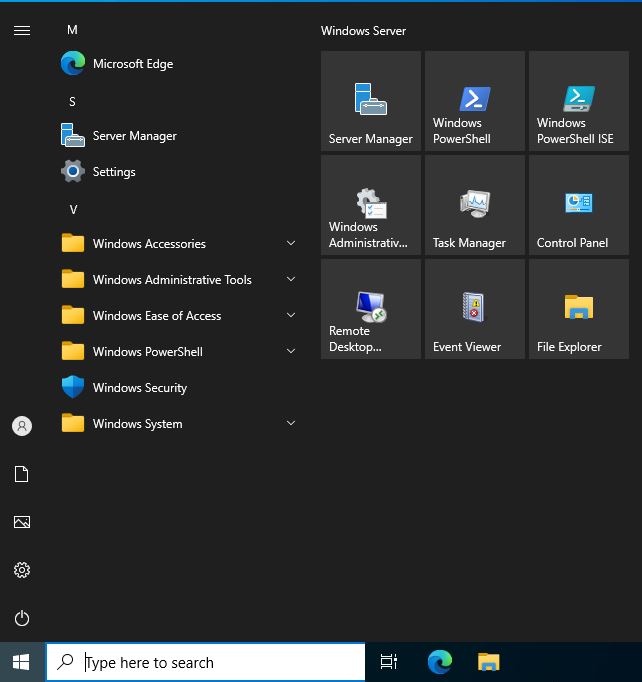Expand the Windows System folder chevron

(291, 424)
